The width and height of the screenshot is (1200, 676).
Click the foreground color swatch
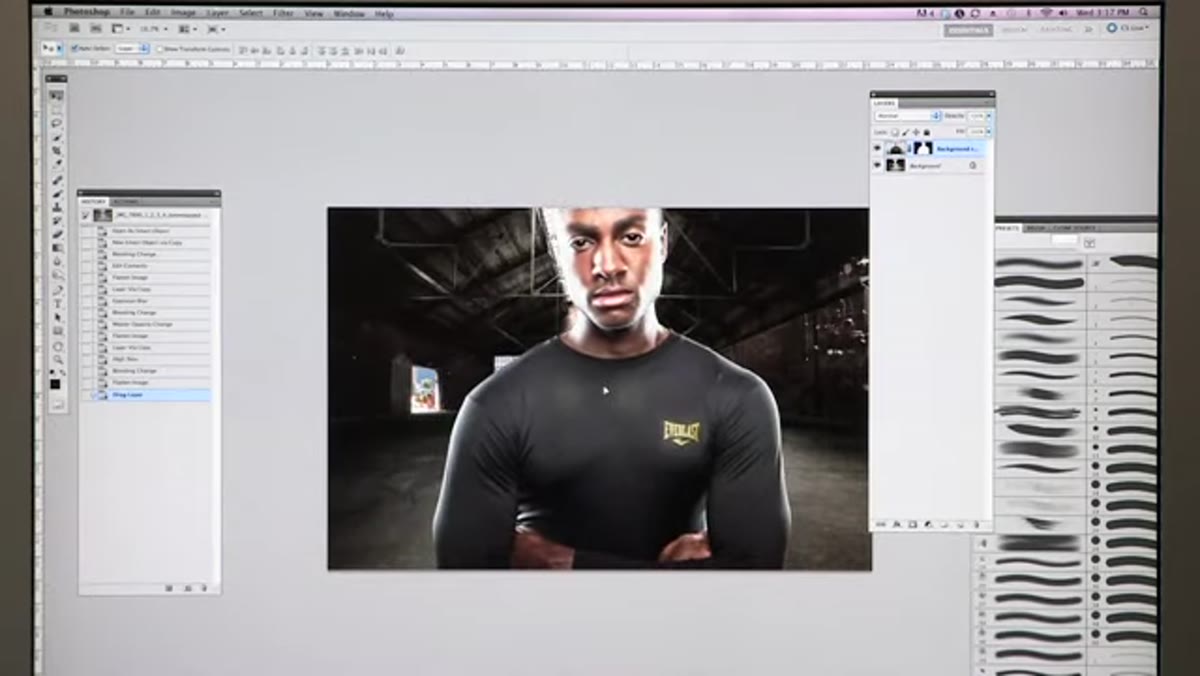tap(54, 383)
